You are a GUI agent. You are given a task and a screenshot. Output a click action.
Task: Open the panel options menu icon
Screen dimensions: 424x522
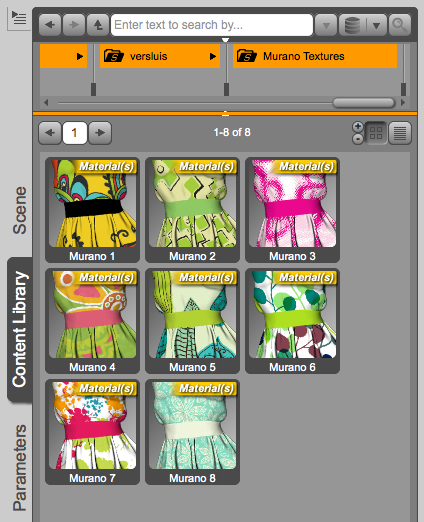point(19,18)
